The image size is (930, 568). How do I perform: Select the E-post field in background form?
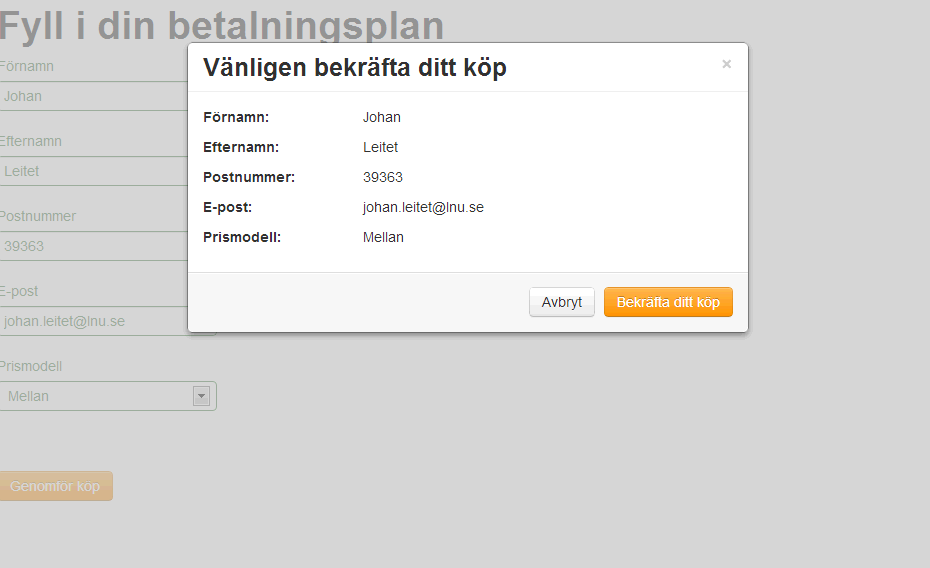[x=94, y=321]
